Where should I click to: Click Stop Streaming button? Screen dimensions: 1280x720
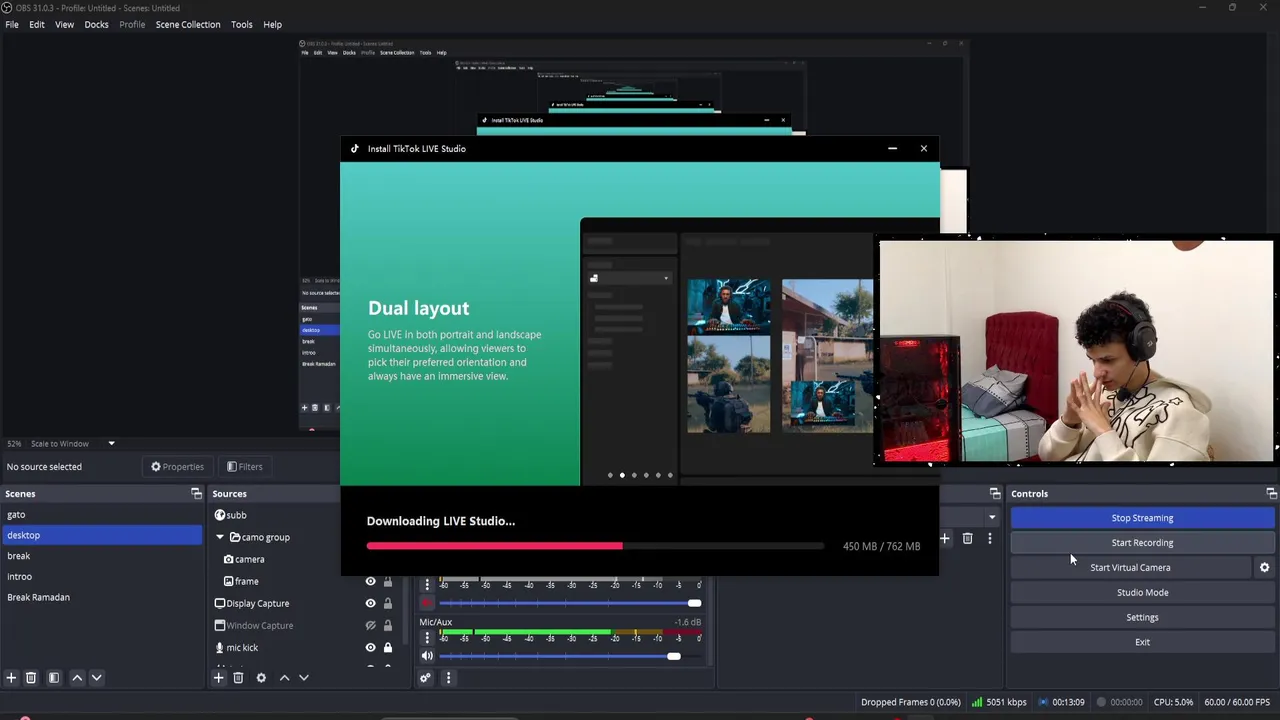pos(1142,518)
